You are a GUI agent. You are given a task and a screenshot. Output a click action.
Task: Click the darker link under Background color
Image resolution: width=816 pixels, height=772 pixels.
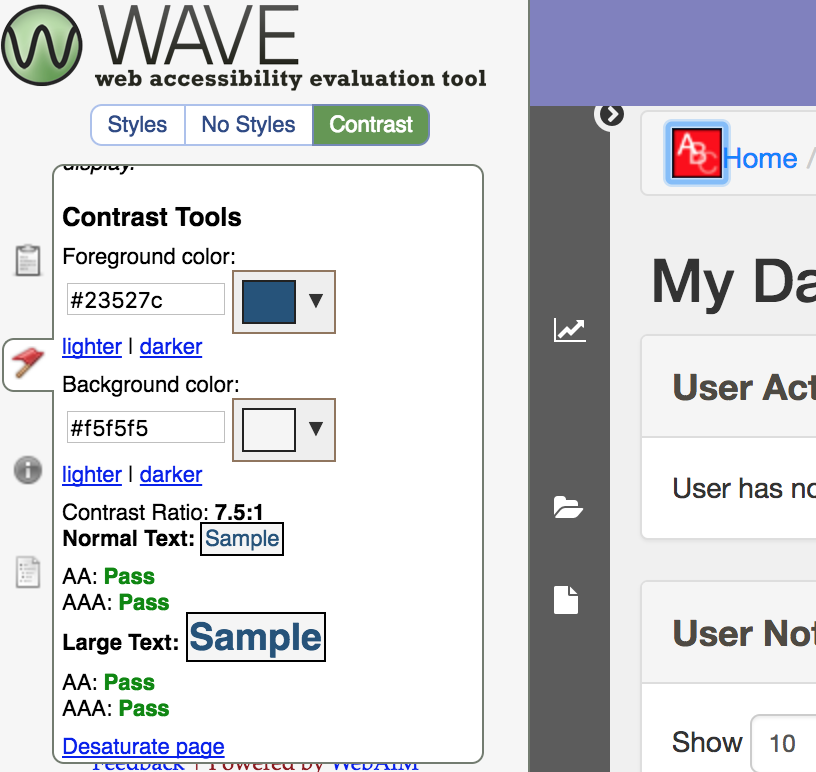click(171, 475)
